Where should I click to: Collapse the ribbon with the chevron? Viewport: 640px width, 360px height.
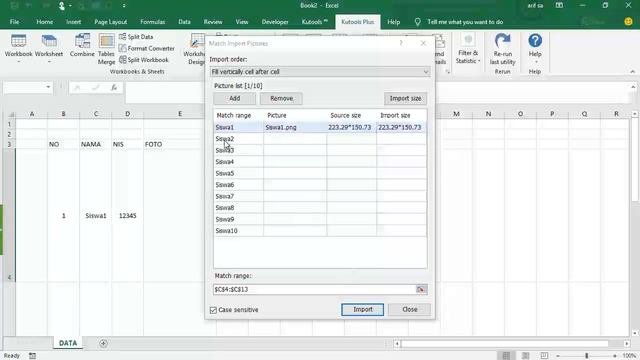(x=633, y=71)
